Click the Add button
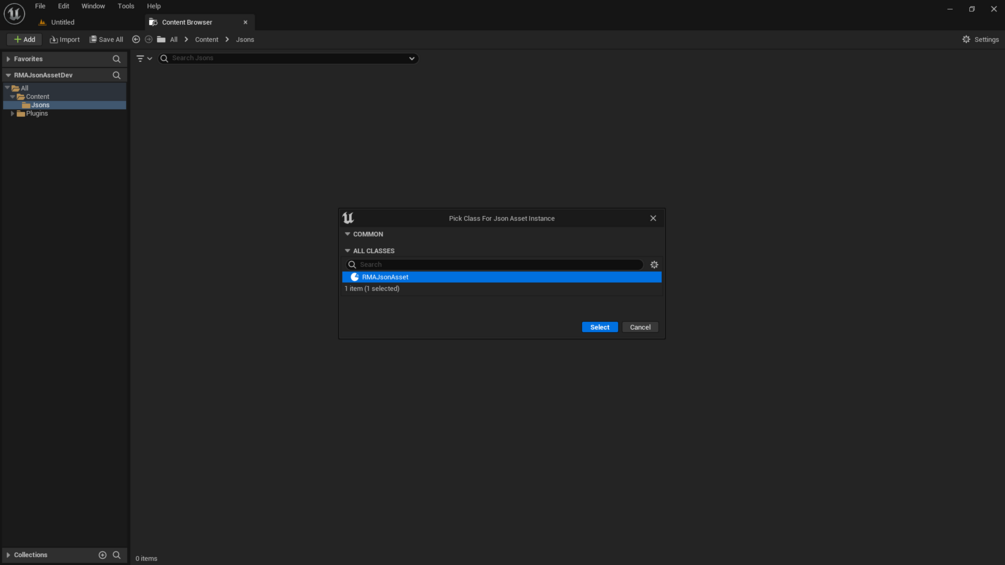This screenshot has height=565, width=1005. (x=24, y=40)
